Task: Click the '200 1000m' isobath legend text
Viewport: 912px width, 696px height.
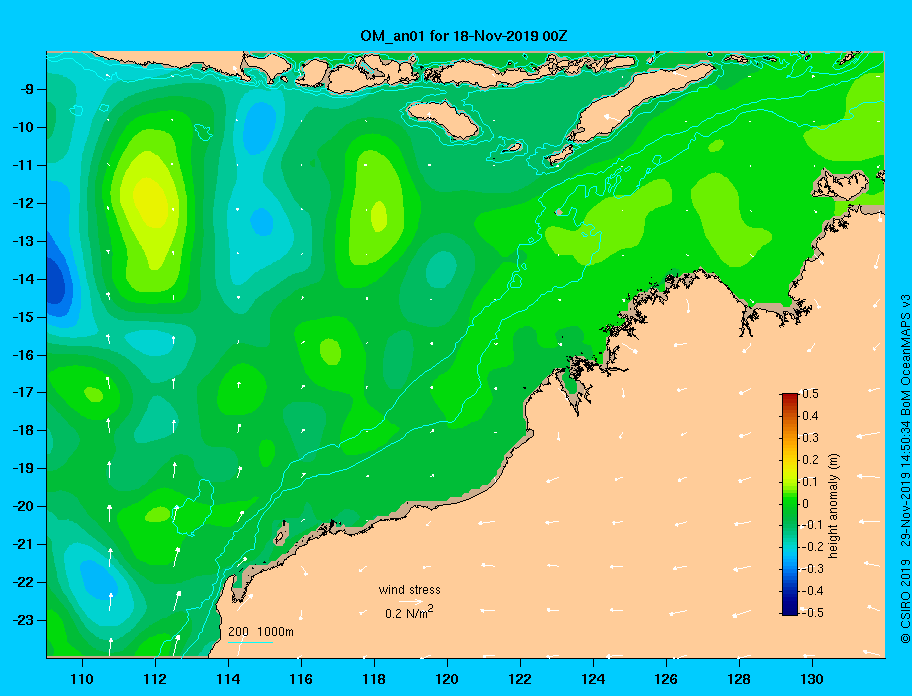Action: 261,631
